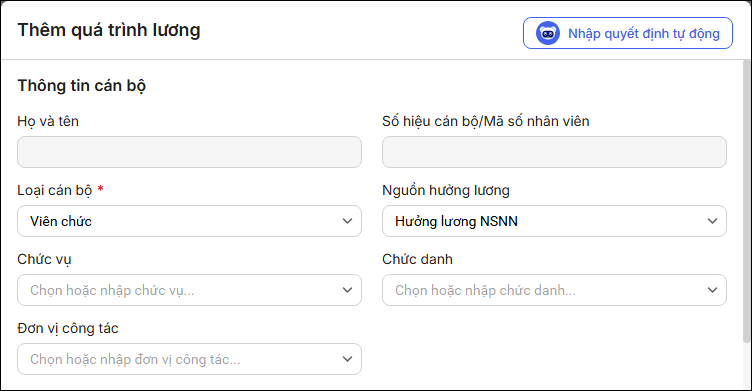Click the "Loại cán bộ" field label
This screenshot has width=752, height=391.
tap(55, 190)
